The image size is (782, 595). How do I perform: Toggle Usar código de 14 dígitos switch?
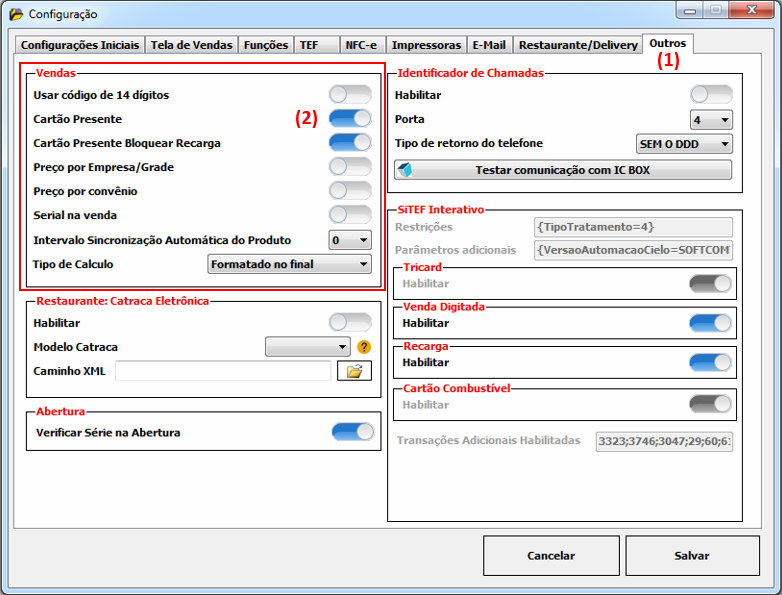(x=350, y=95)
